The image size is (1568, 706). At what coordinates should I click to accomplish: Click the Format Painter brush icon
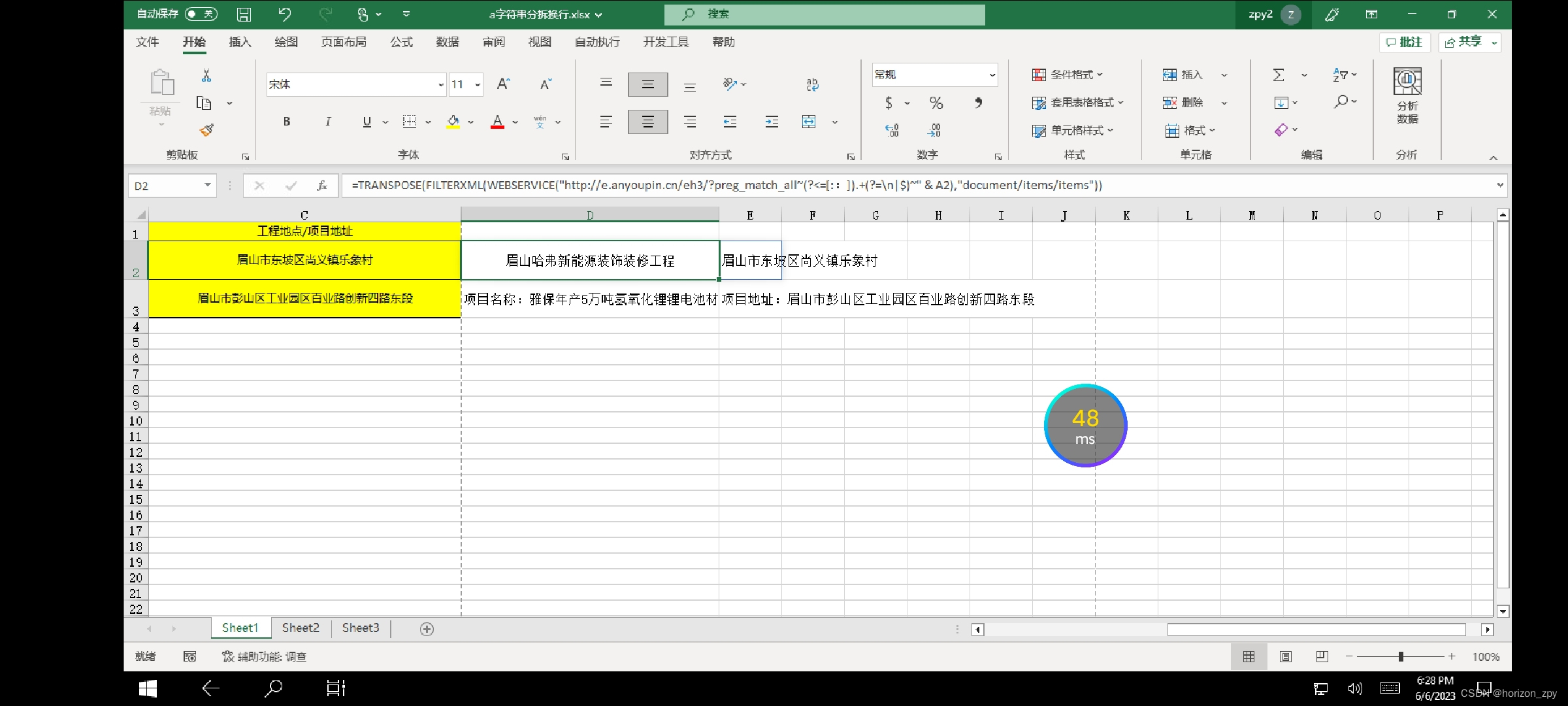(x=206, y=130)
